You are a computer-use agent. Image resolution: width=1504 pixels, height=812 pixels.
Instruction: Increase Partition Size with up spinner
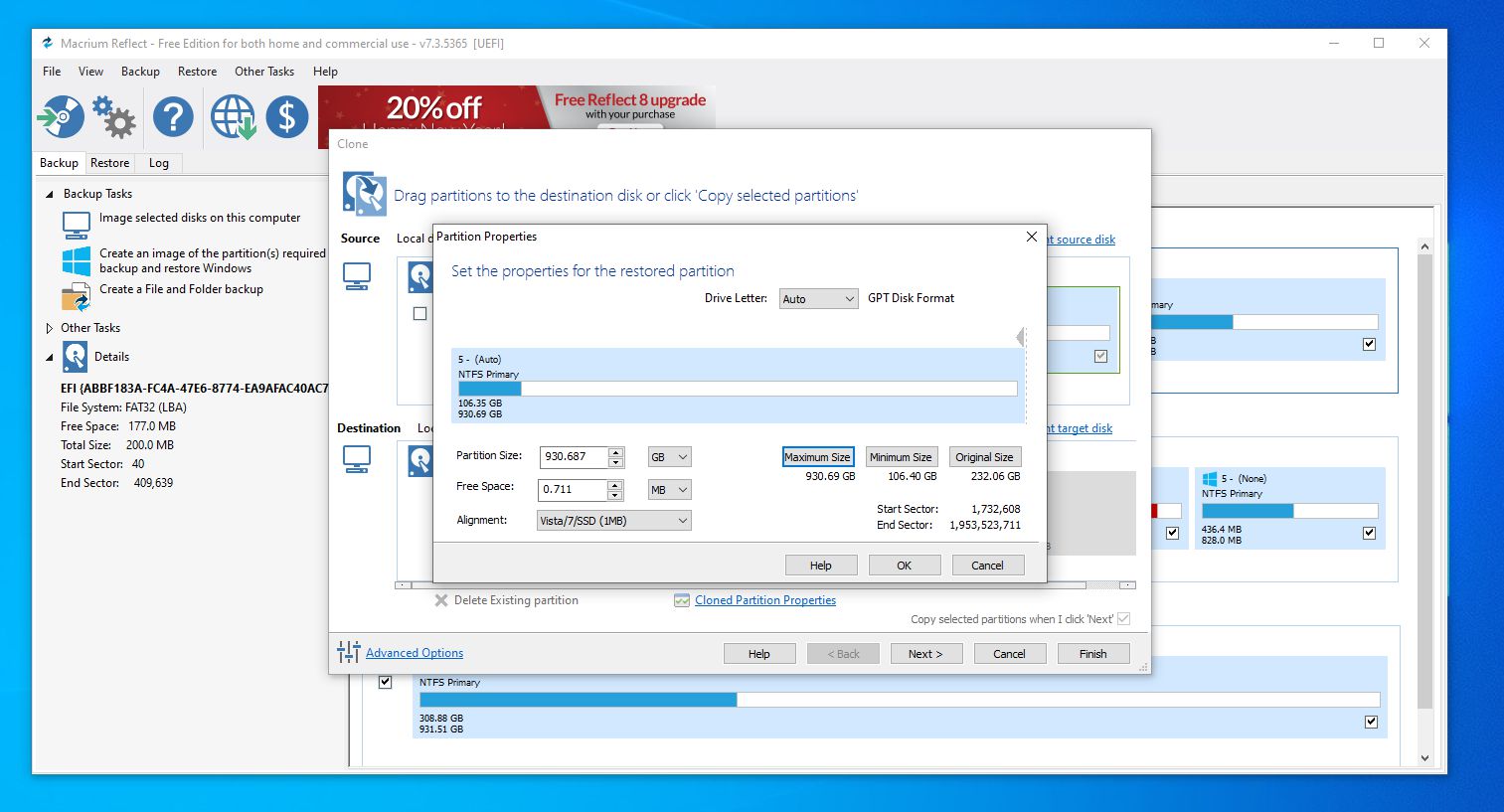(616, 452)
